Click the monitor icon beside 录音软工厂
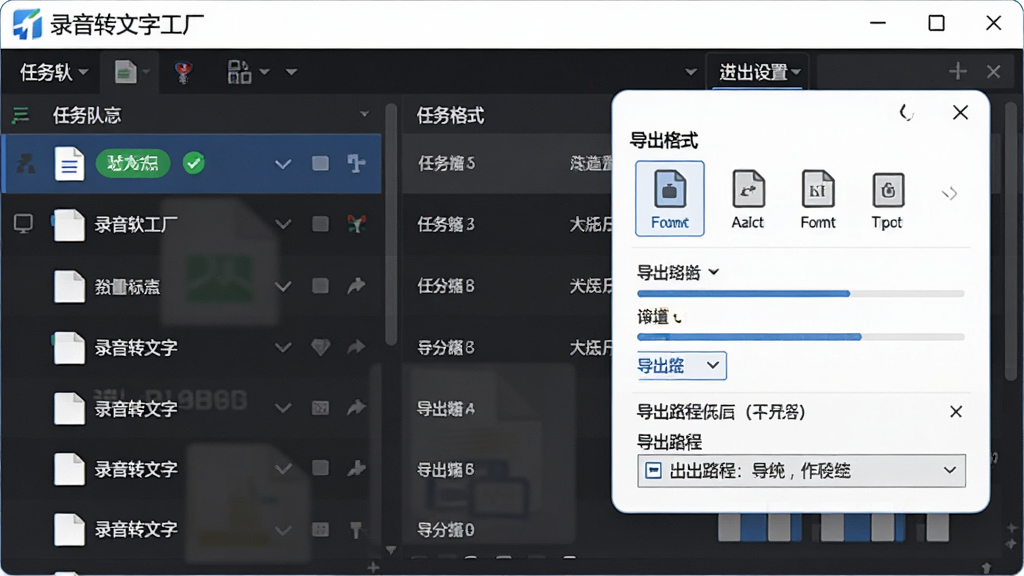 (x=24, y=224)
